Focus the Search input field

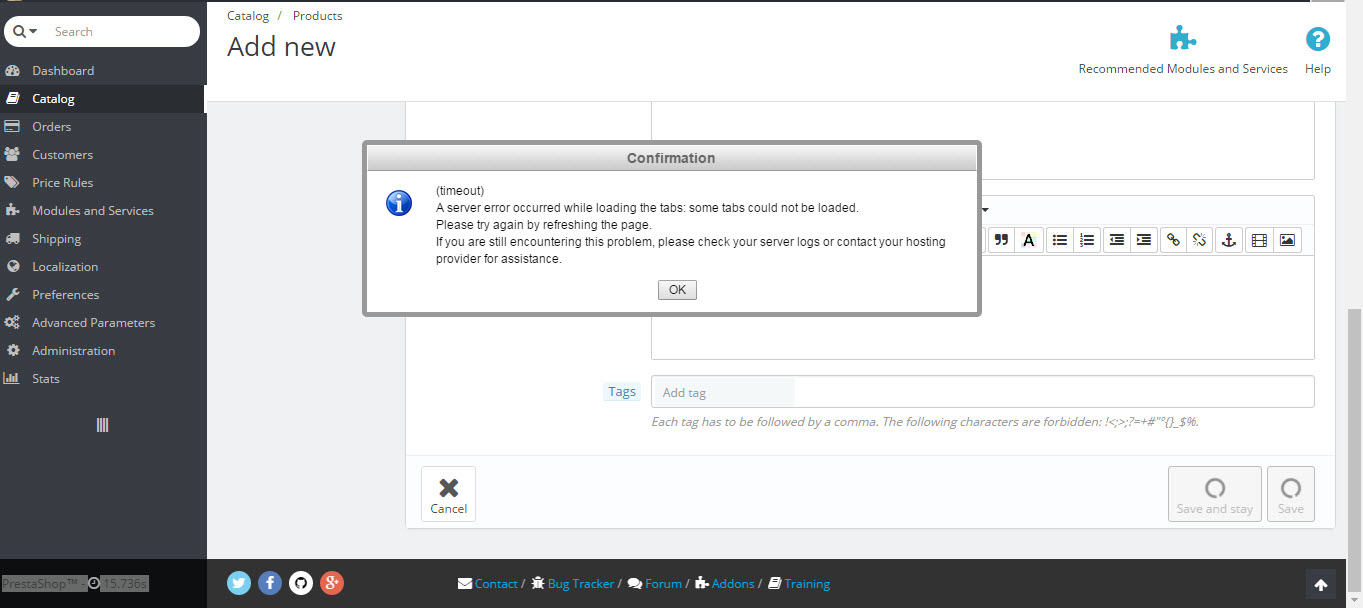[x=122, y=32]
